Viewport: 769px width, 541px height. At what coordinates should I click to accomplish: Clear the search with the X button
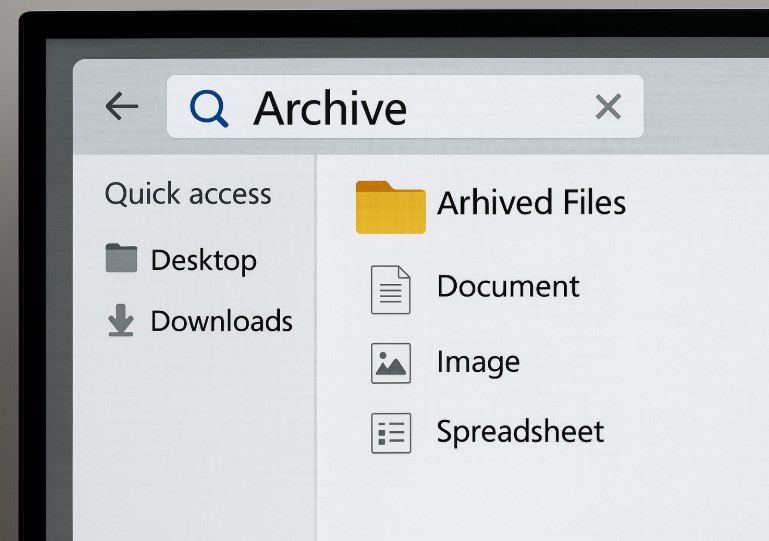pyautogui.click(x=608, y=107)
